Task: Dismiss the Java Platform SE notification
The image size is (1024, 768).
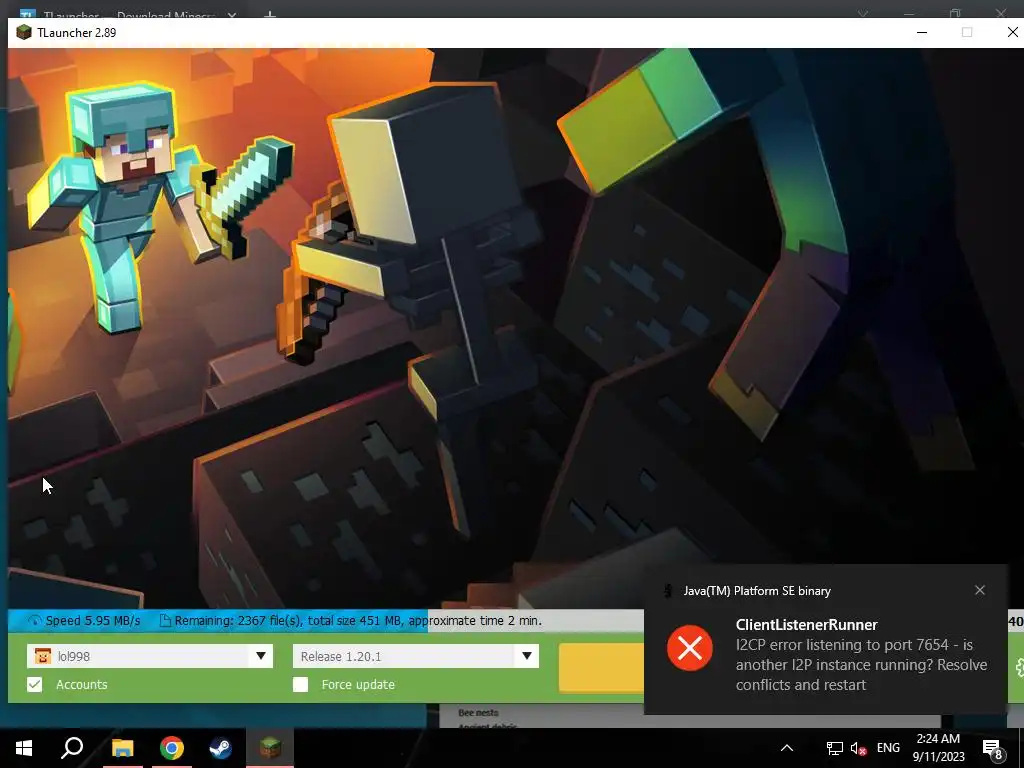Action: (980, 590)
